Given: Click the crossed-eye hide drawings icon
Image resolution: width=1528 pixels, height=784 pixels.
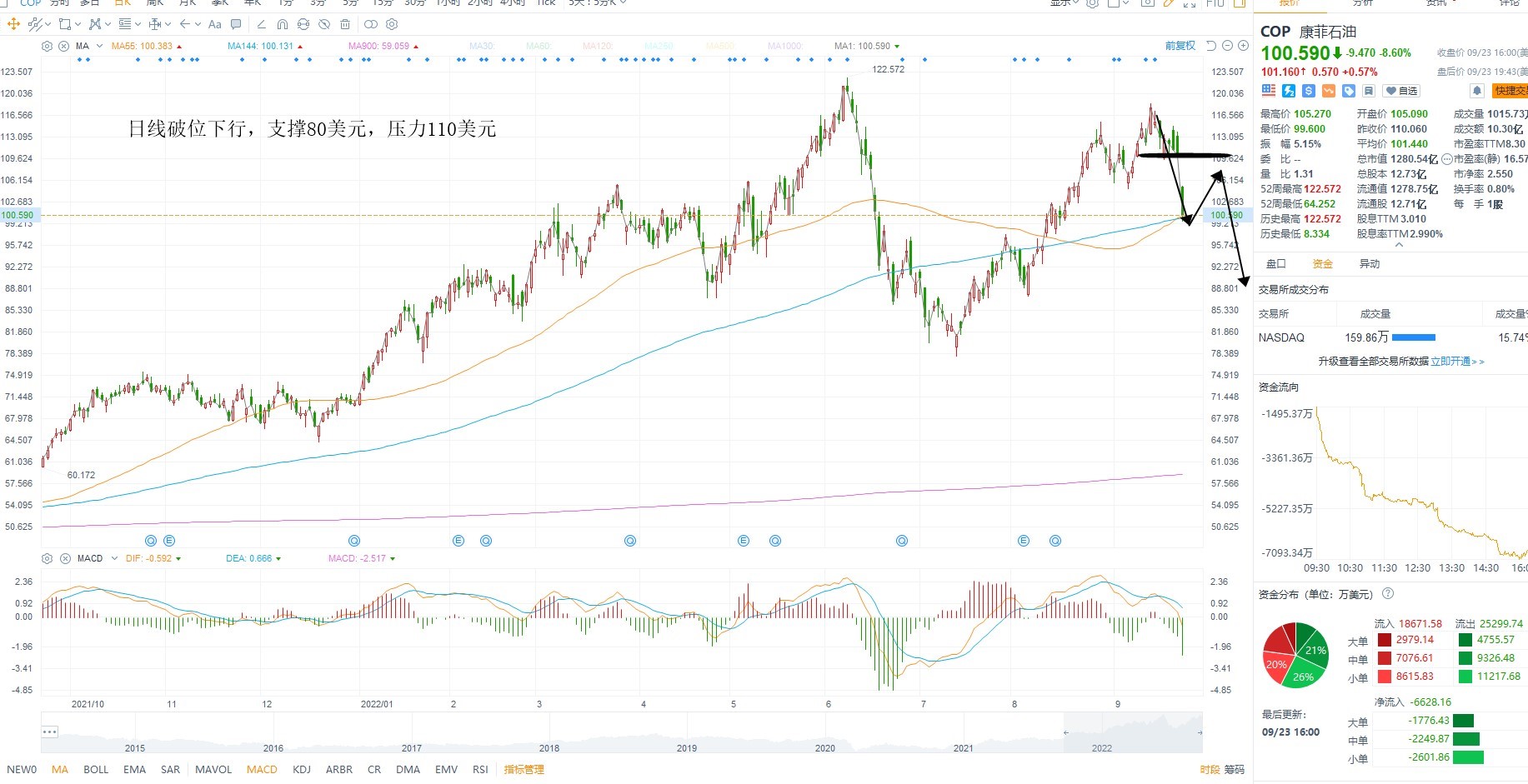Looking at the screenshot, I should click(324, 24).
